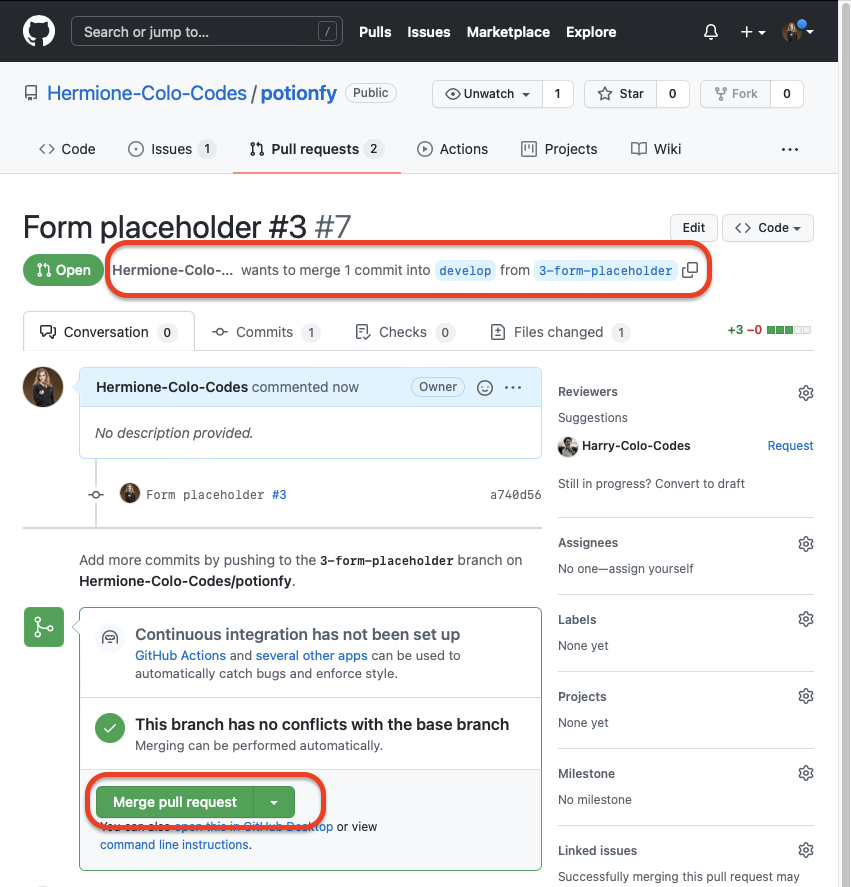Viewport: 851px width, 887px height.
Task: Click the Merge pull request button
Action: point(175,802)
